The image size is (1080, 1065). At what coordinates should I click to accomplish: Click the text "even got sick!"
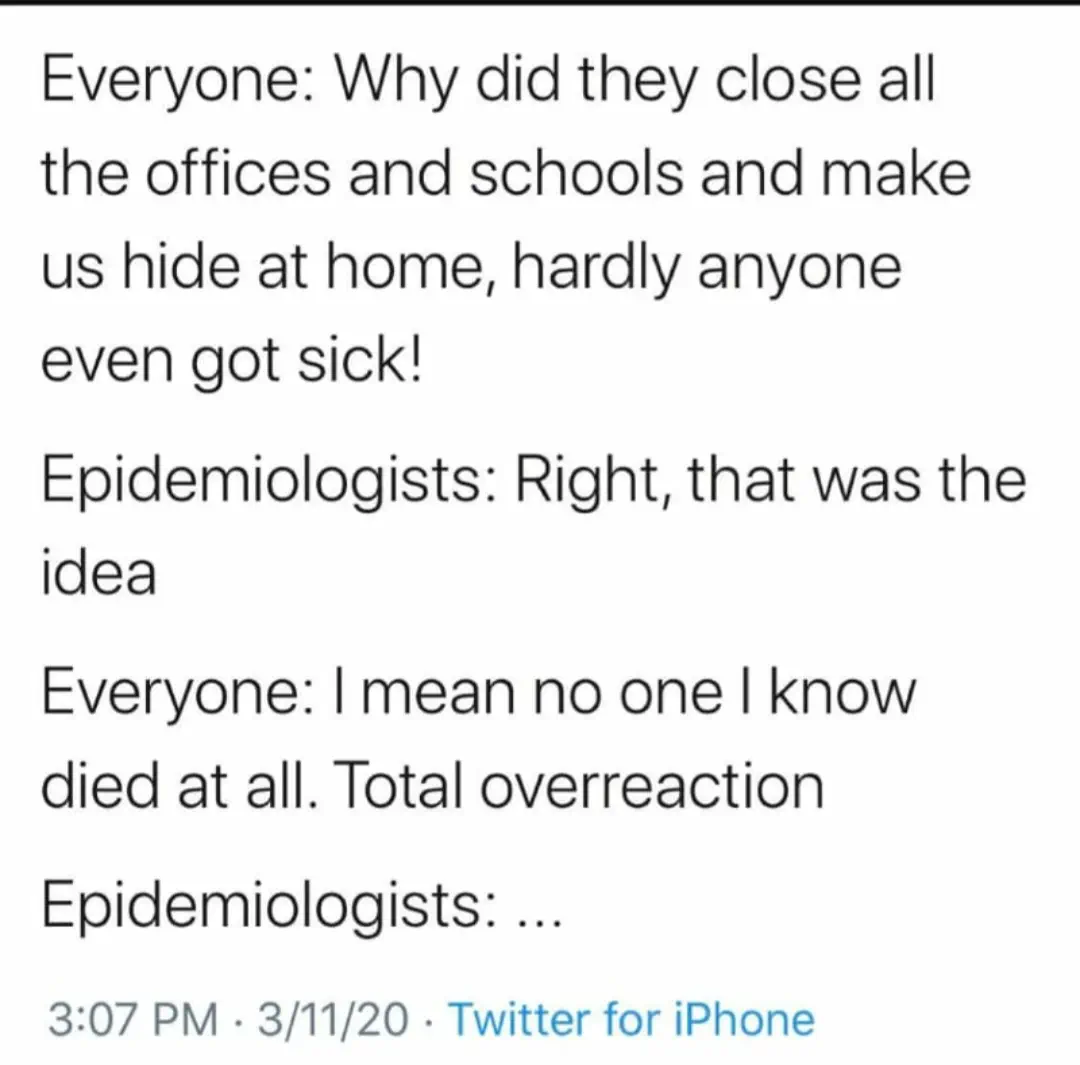(232, 364)
